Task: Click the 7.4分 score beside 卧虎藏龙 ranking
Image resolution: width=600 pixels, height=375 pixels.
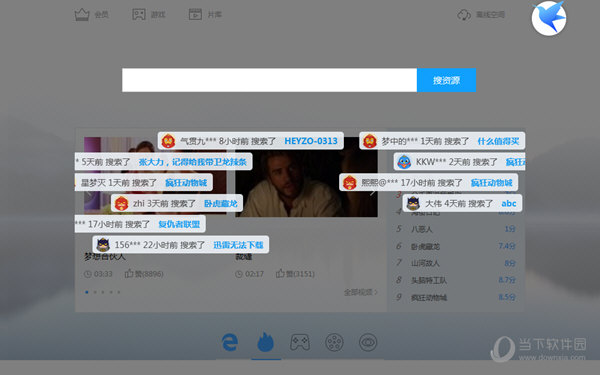Action: click(x=507, y=246)
